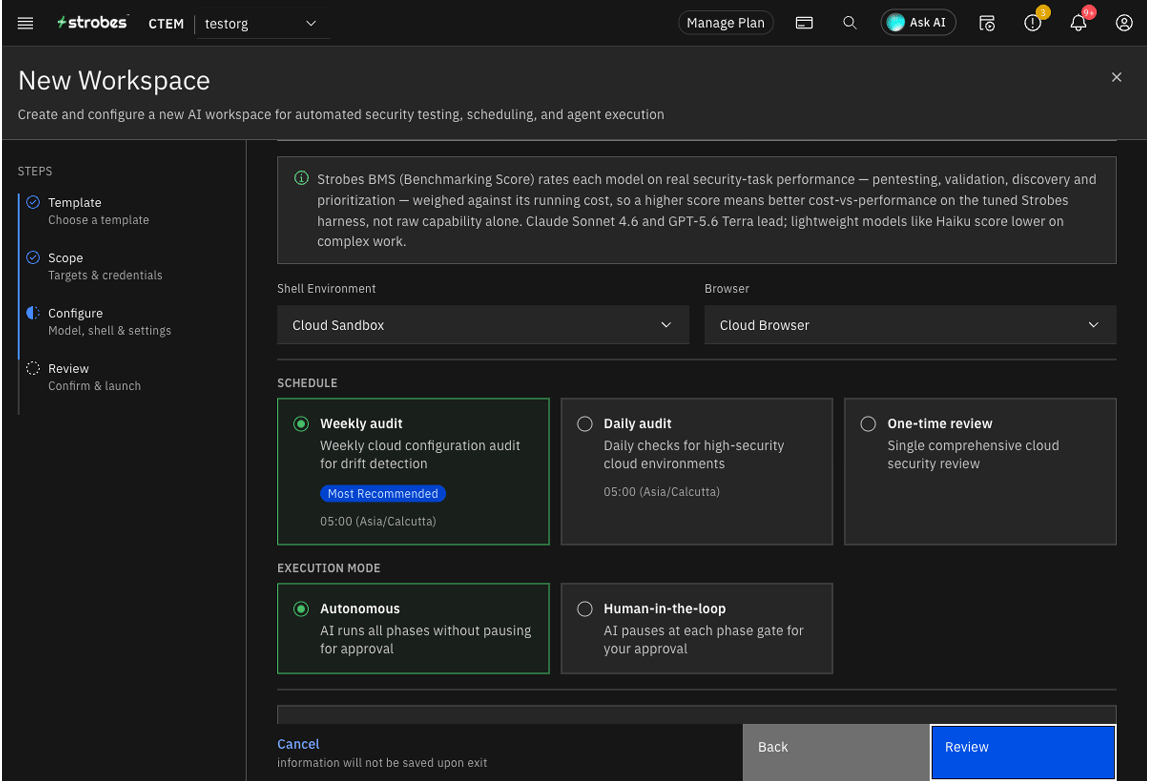Click the 'Confirm & launch' subtitle
1150x781 pixels.
pyautogui.click(x=95, y=386)
